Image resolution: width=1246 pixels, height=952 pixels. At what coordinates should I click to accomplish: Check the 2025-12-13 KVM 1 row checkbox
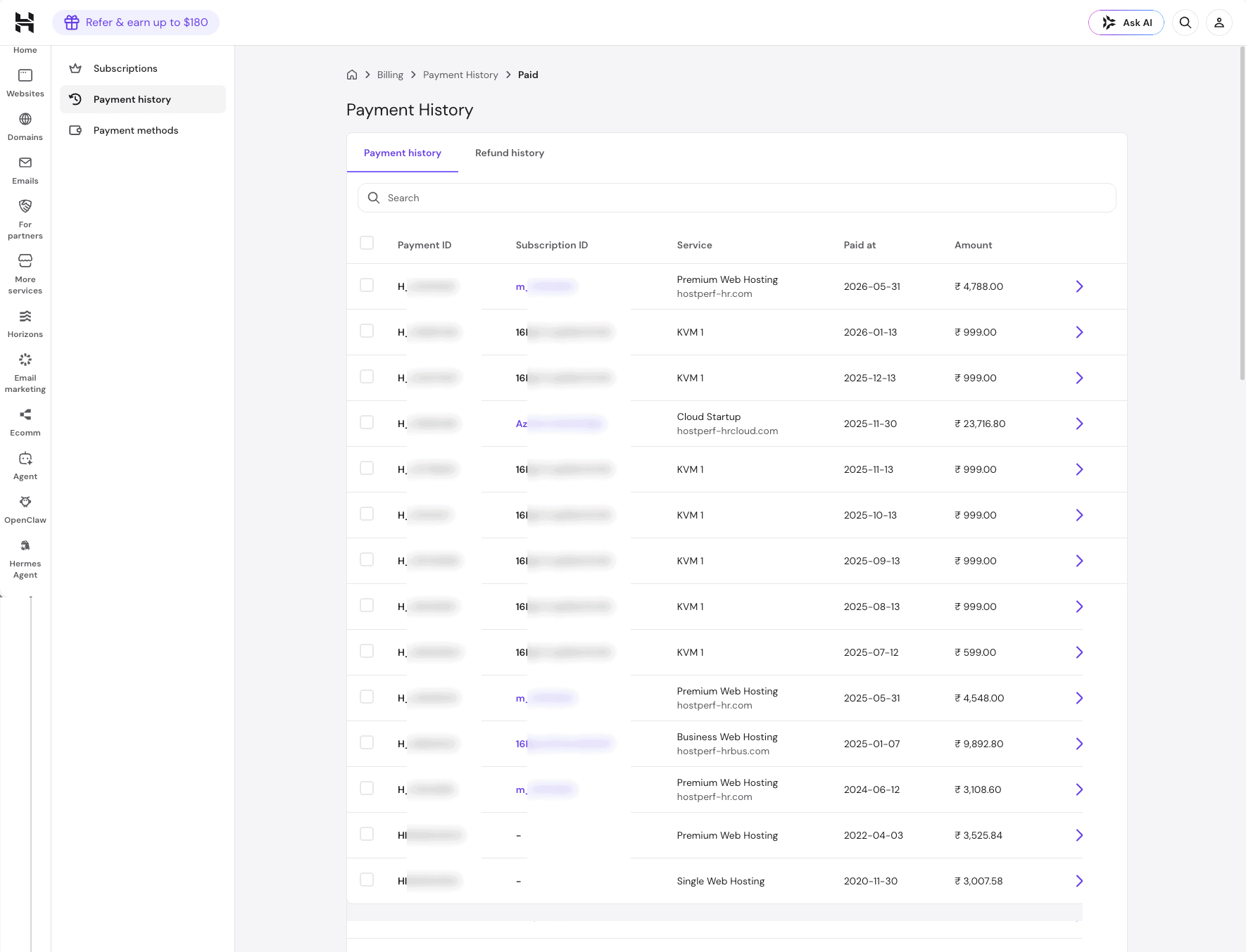[367, 376]
